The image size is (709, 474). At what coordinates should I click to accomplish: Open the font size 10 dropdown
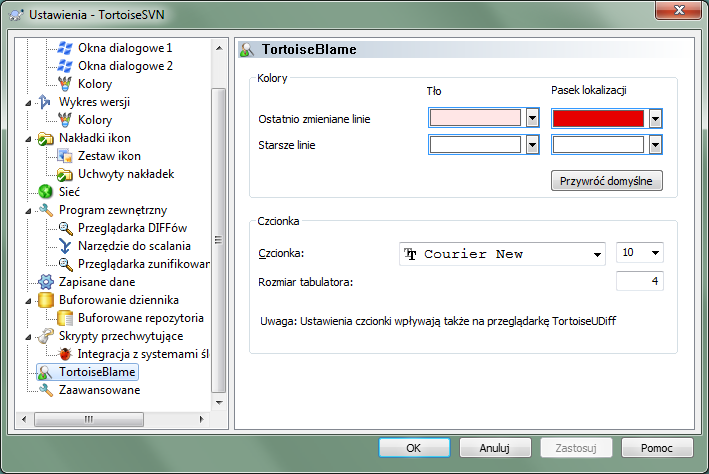pyautogui.click(x=655, y=252)
